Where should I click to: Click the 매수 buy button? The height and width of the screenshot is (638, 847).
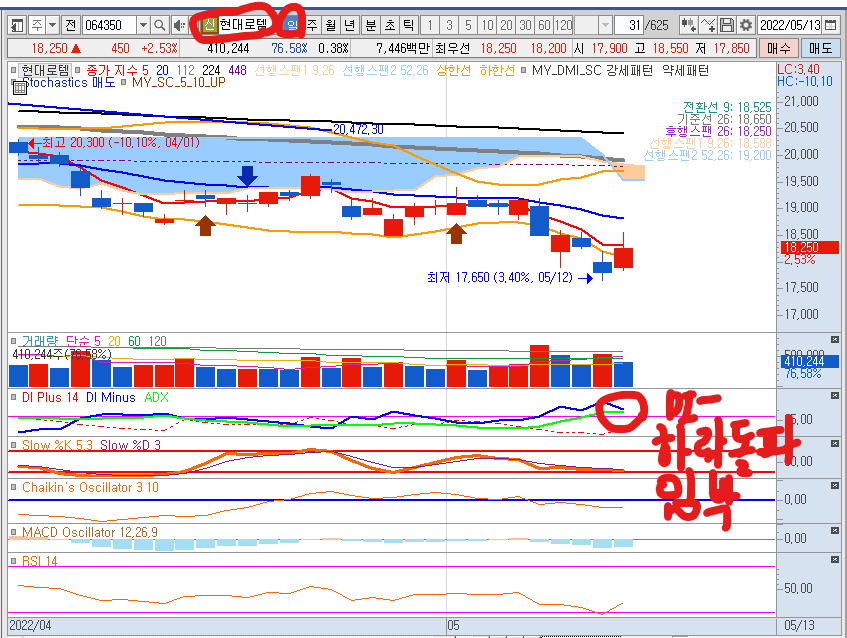[779, 49]
